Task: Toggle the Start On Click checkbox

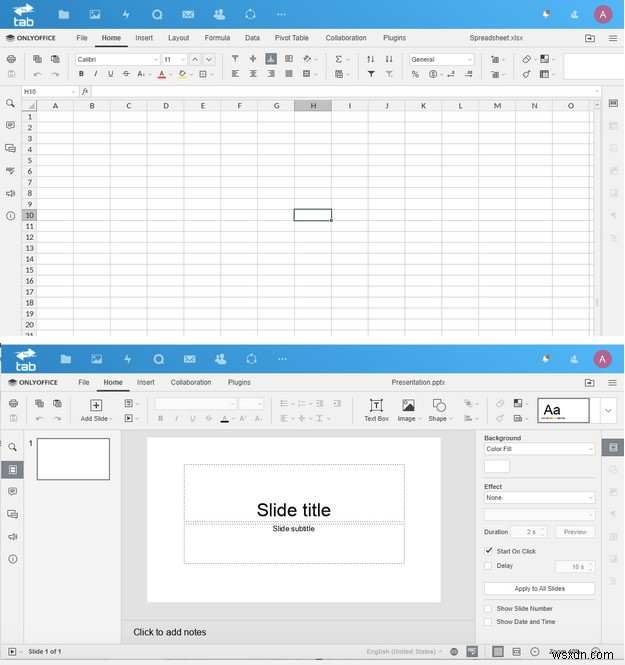Action: tap(488, 551)
